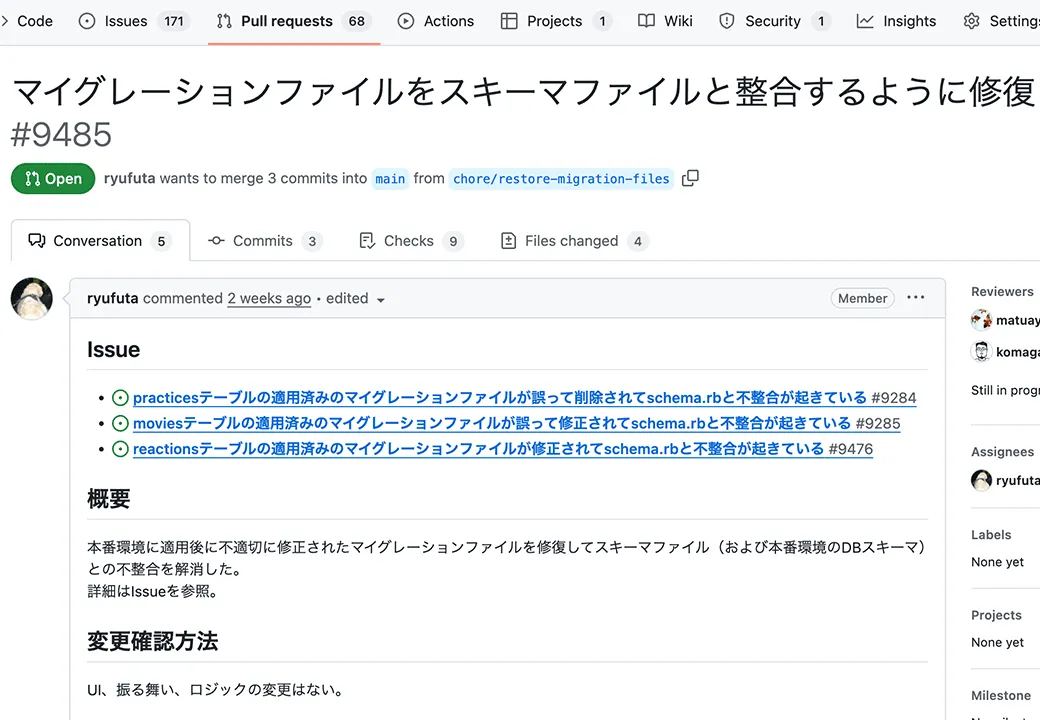1040x720 pixels.
Task: Click the Checks tab icon
Action: [x=367, y=241]
